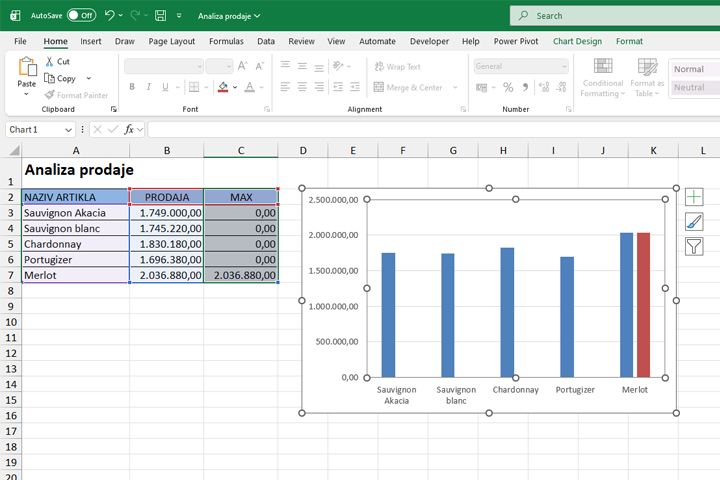Apply the Normal cell style
The height and width of the screenshot is (480, 720).
[x=690, y=69]
